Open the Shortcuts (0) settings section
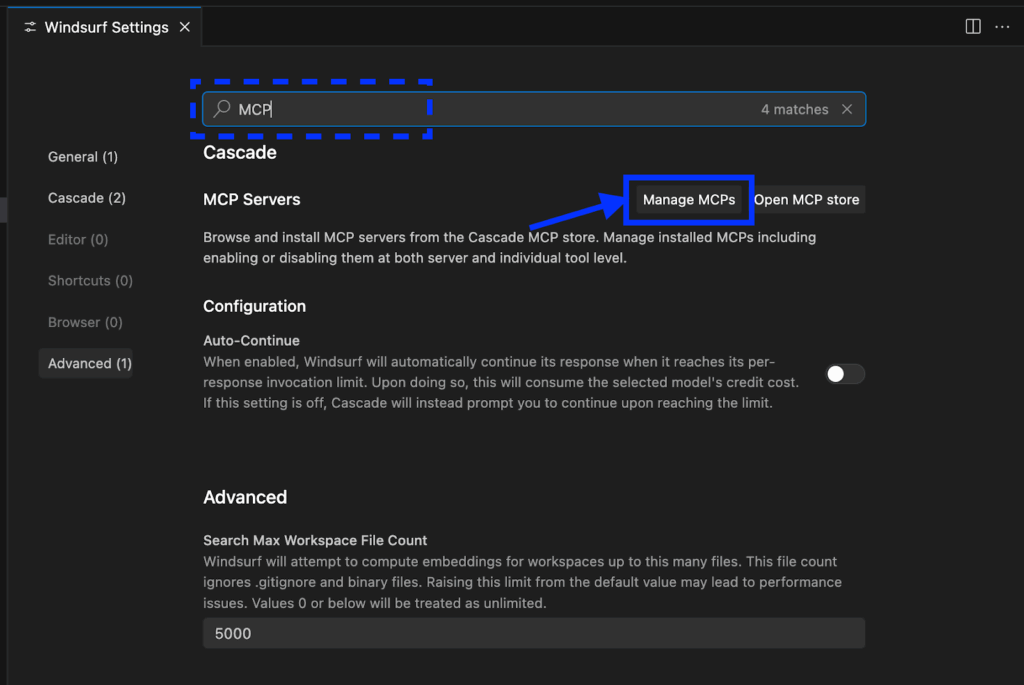This screenshot has width=1024, height=685. tap(90, 281)
